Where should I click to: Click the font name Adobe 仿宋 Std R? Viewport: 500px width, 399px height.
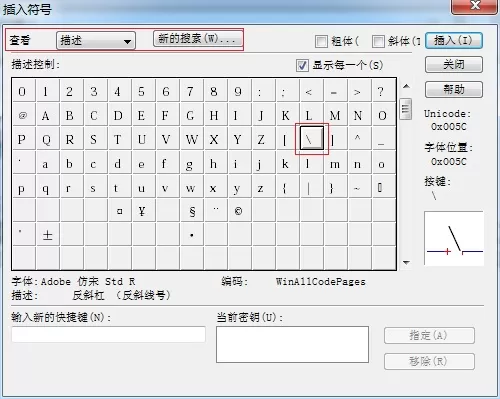(88, 282)
